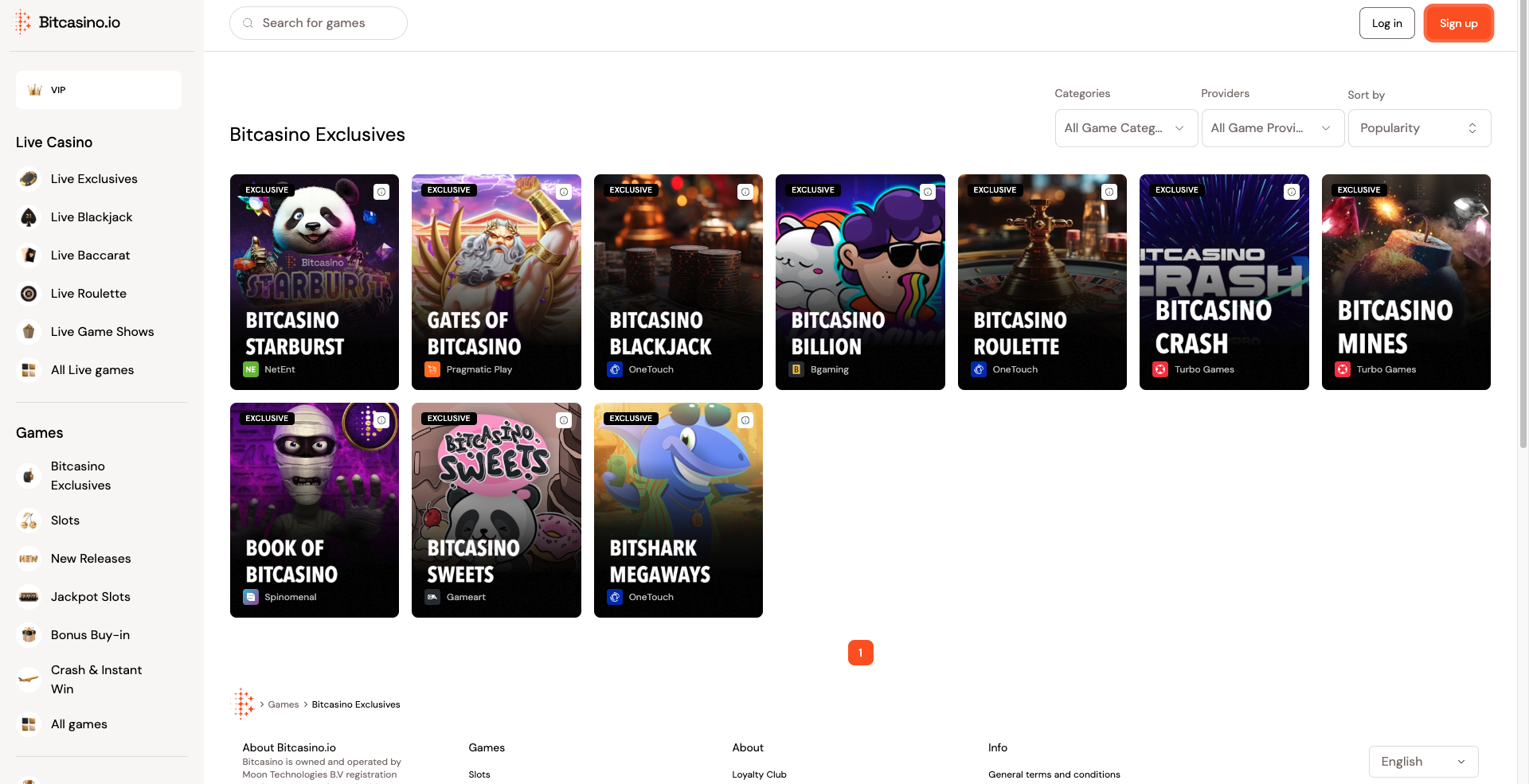Click the Live Blackjack spade icon
This screenshot has height=784, width=1529.
(29, 217)
